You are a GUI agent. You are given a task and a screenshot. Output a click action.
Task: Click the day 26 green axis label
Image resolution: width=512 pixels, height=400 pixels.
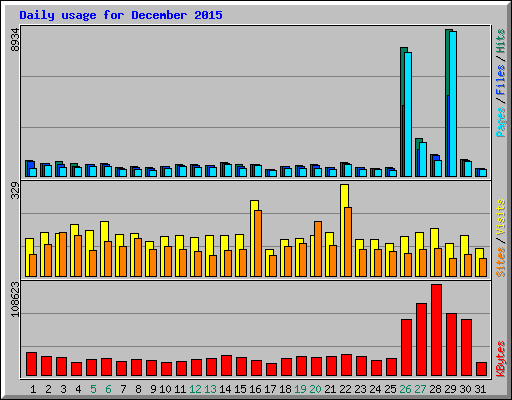click(405, 389)
